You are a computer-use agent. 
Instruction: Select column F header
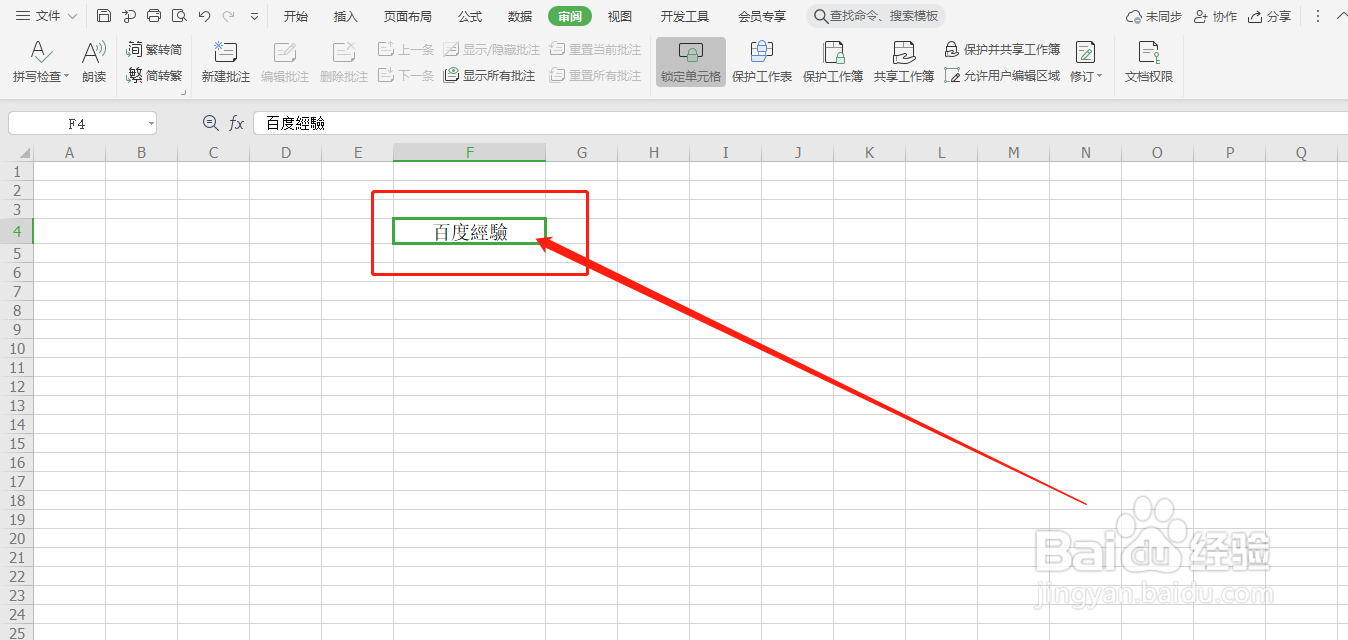pos(470,153)
